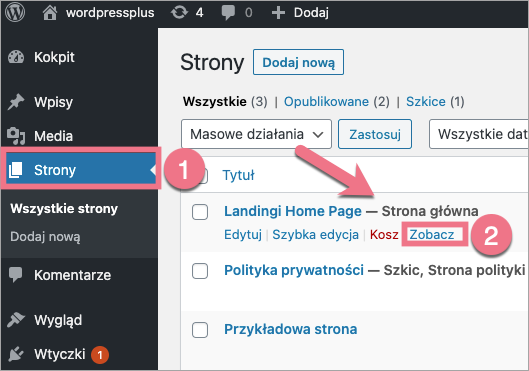Image resolution: width=529 pixels, height=371 pixels.
Task: Click the home icon beside wordpressplus
Action: (x=50, y=13)
